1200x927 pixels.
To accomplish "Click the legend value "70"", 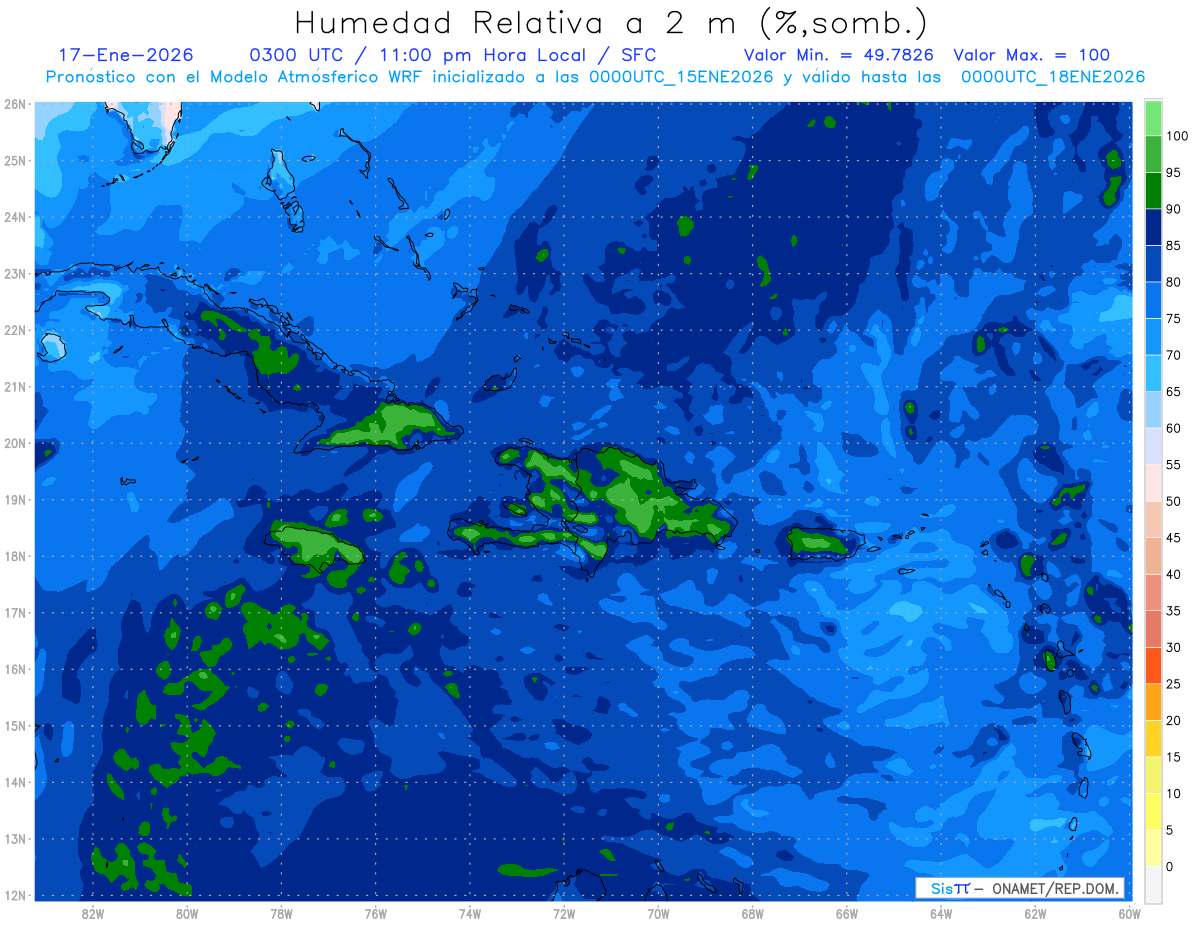I will coord(1172,355).
